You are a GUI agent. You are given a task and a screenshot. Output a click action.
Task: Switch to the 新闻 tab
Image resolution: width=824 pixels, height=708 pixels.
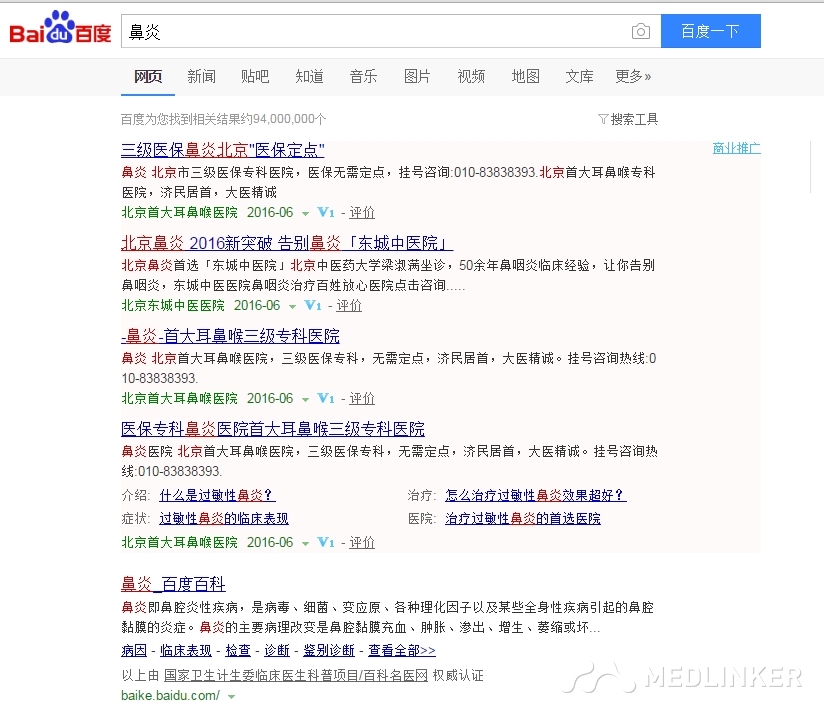click(202, 77)
